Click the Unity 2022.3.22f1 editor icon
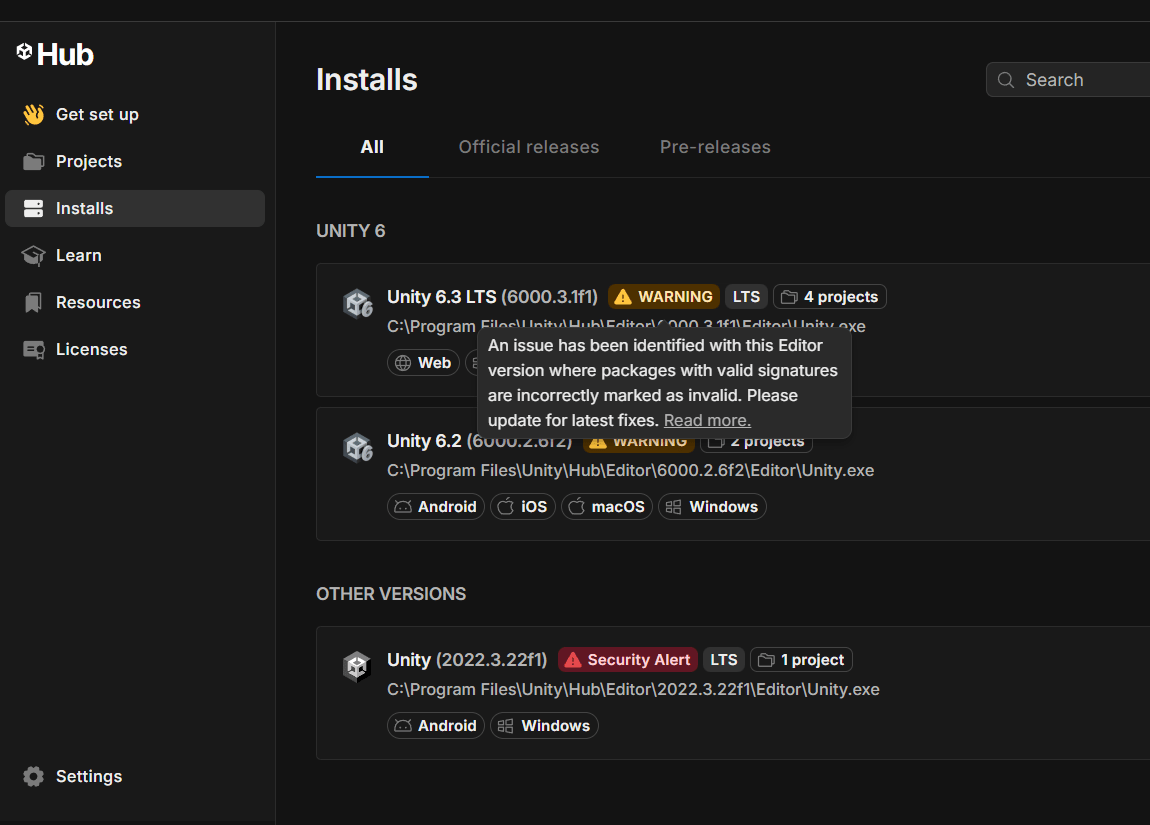The width and height of the screenshot is (1150, 825). [357, 666]
